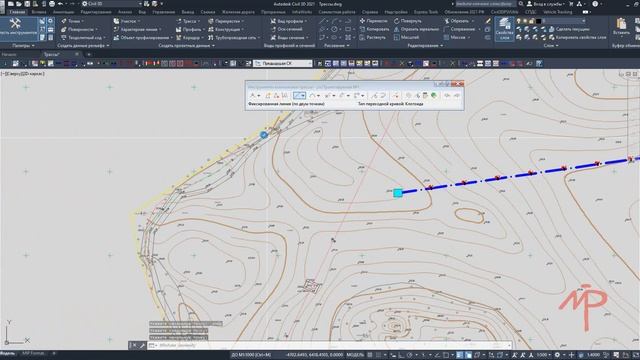Click the search magnifier icon in title bar
This screenshot has width=640, height=360.
pos(521,4)
